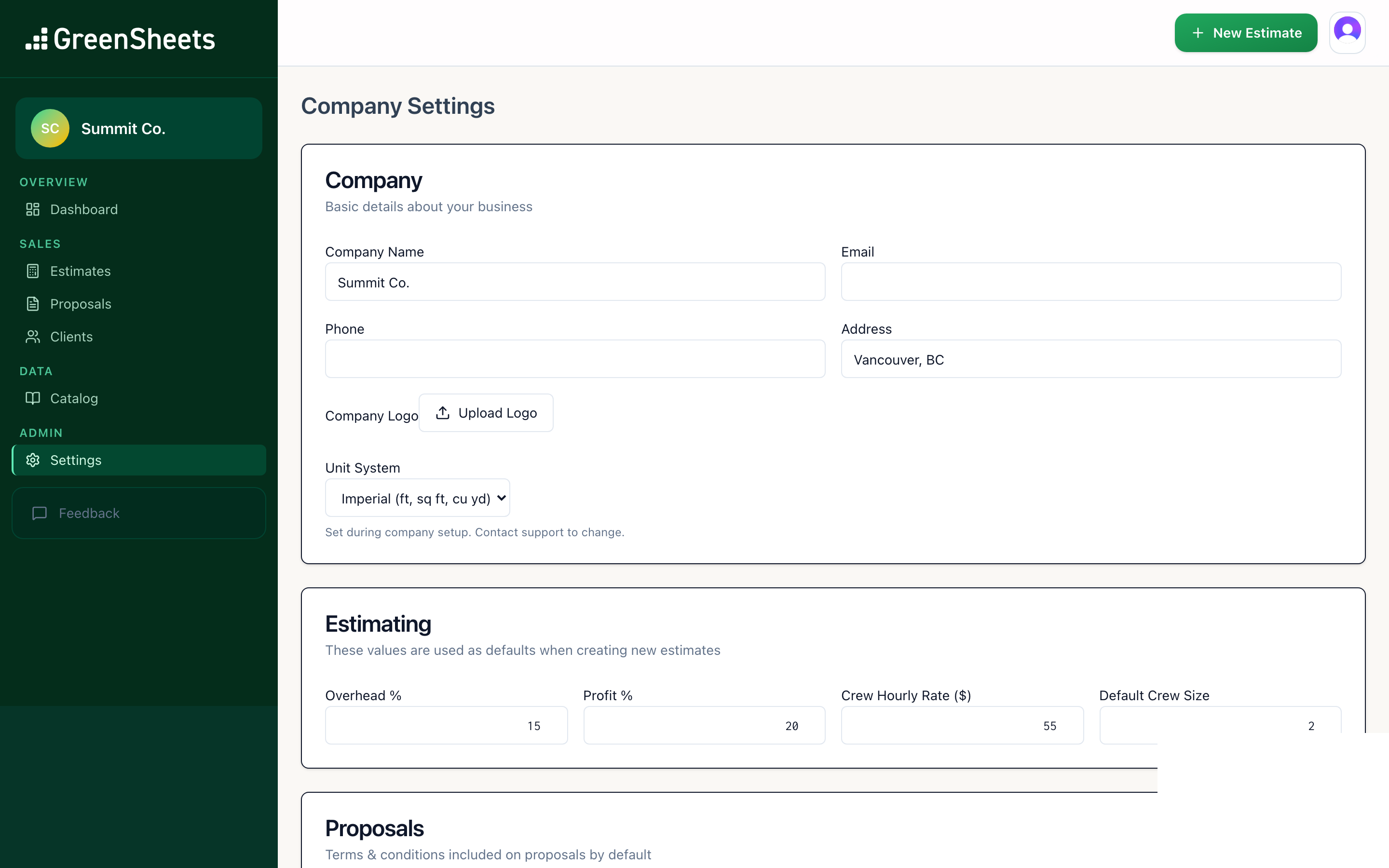This screenshot has height=868, width=1389.
Task: Click the Crew Hourly Rate field
Action: (x=961, y=726)
